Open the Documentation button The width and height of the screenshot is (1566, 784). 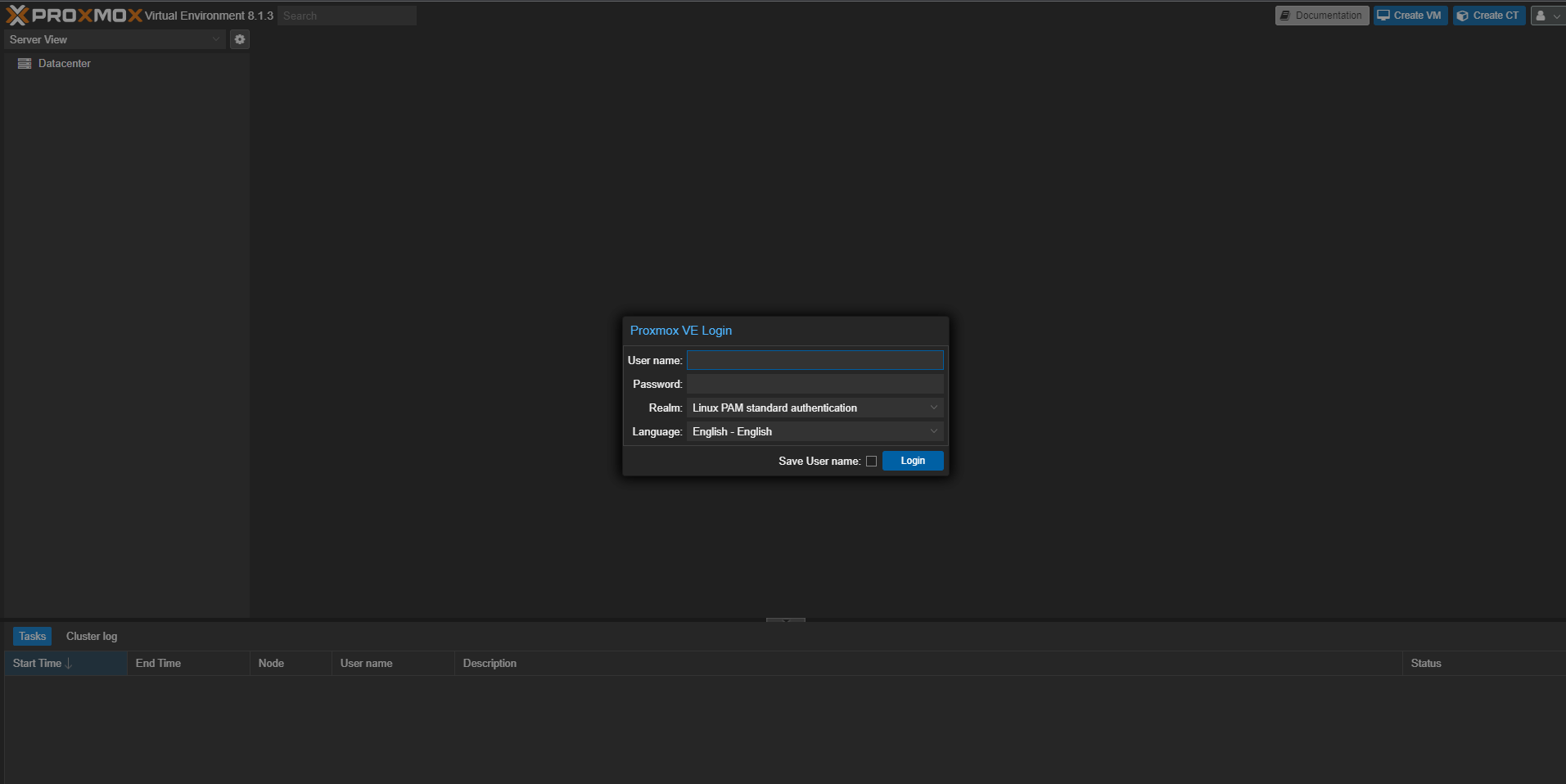click(x=1321, y=16)
